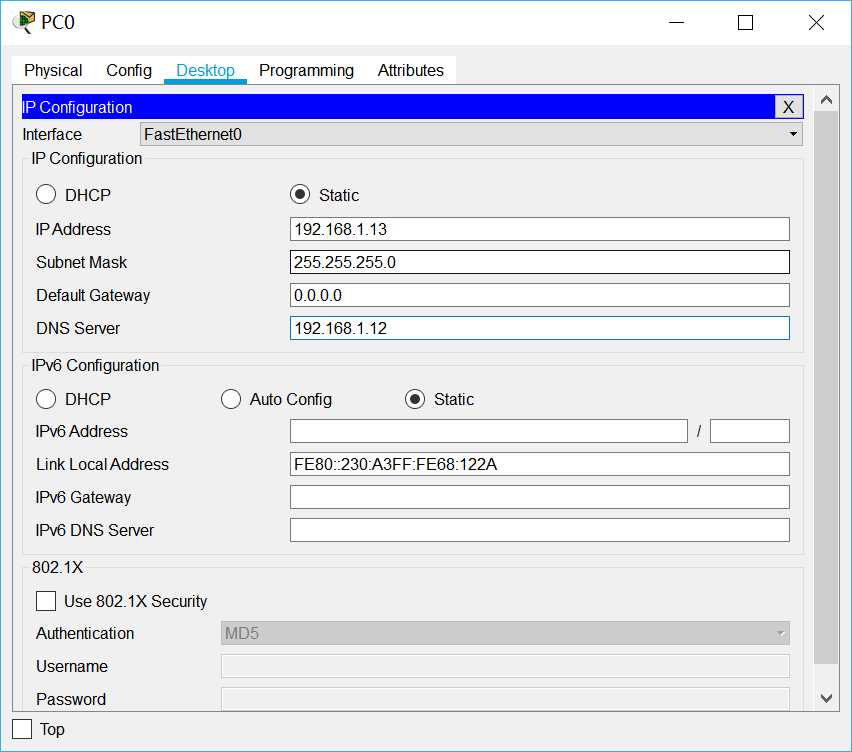Screen dimensions: 852x752
Task: Click the Interface label
Action: click(52, 134)
